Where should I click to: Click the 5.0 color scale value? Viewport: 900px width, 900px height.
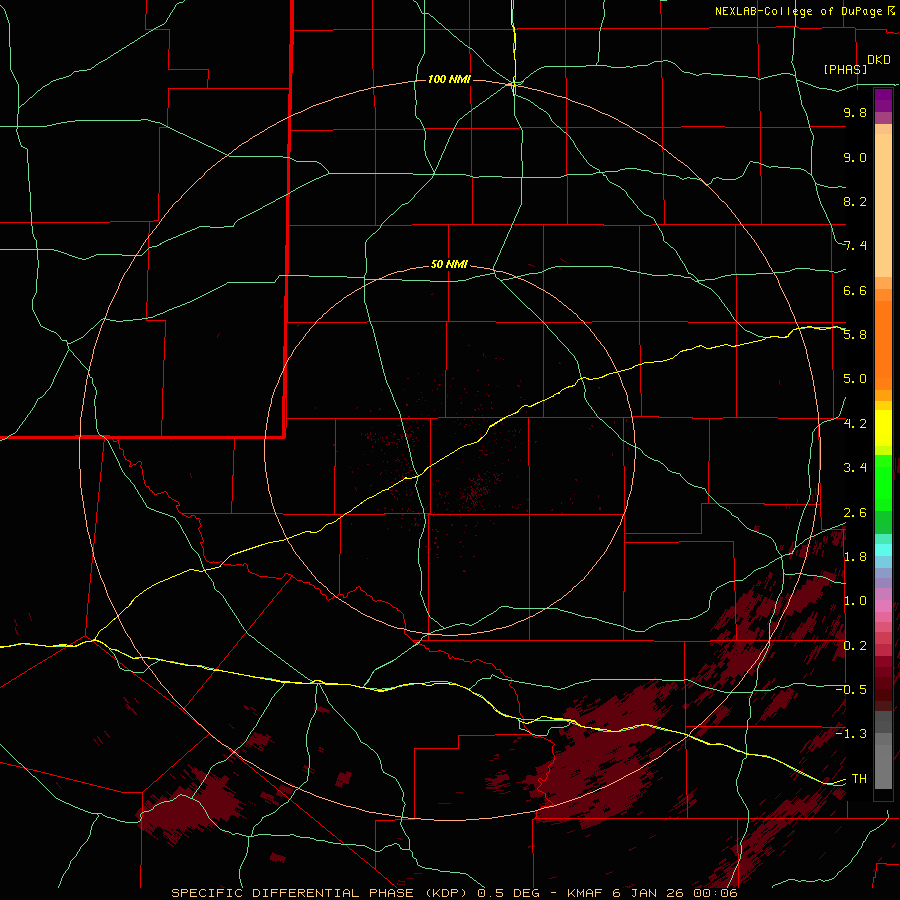coord(855,379)
